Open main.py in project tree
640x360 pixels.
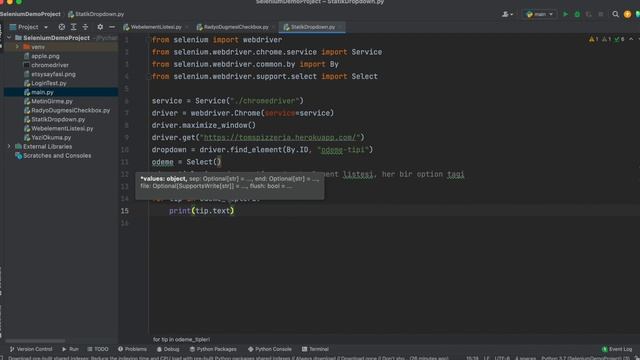pyautogui.click(x=42, y=92)
